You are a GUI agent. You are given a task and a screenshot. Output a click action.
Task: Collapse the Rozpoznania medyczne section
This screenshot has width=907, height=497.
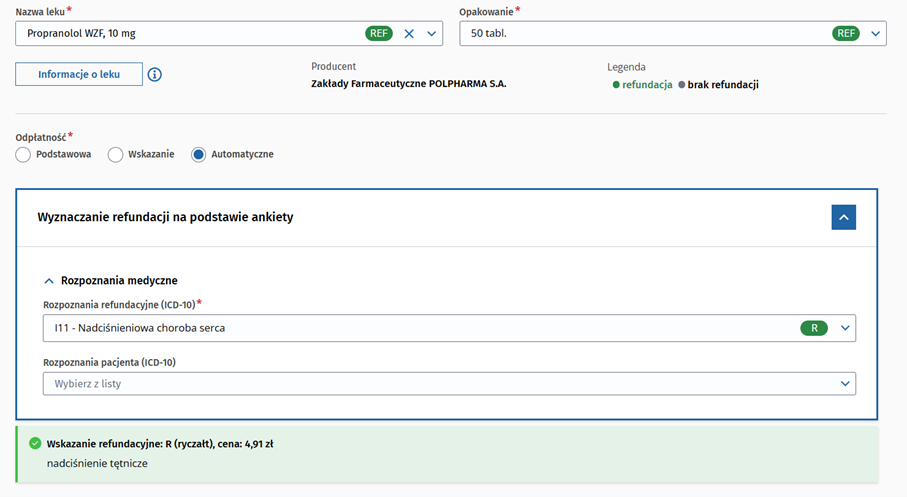click(49, 281)
